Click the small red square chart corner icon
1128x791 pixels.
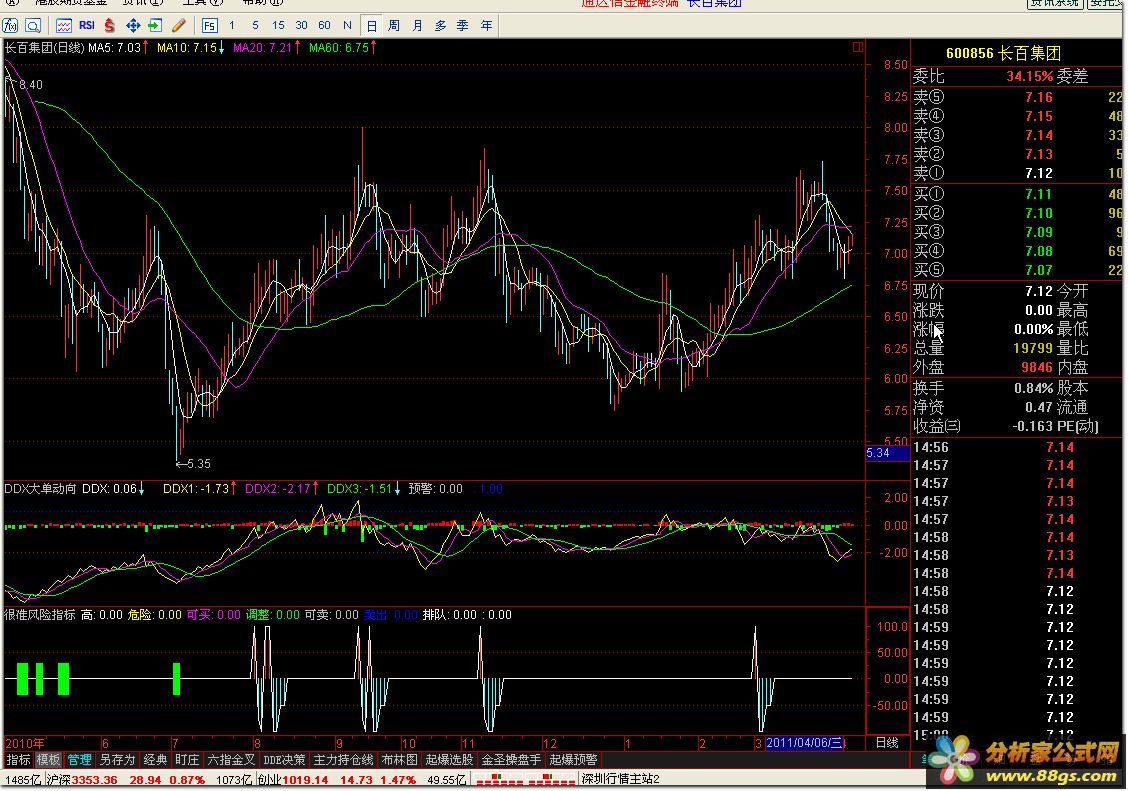(858, 47)
